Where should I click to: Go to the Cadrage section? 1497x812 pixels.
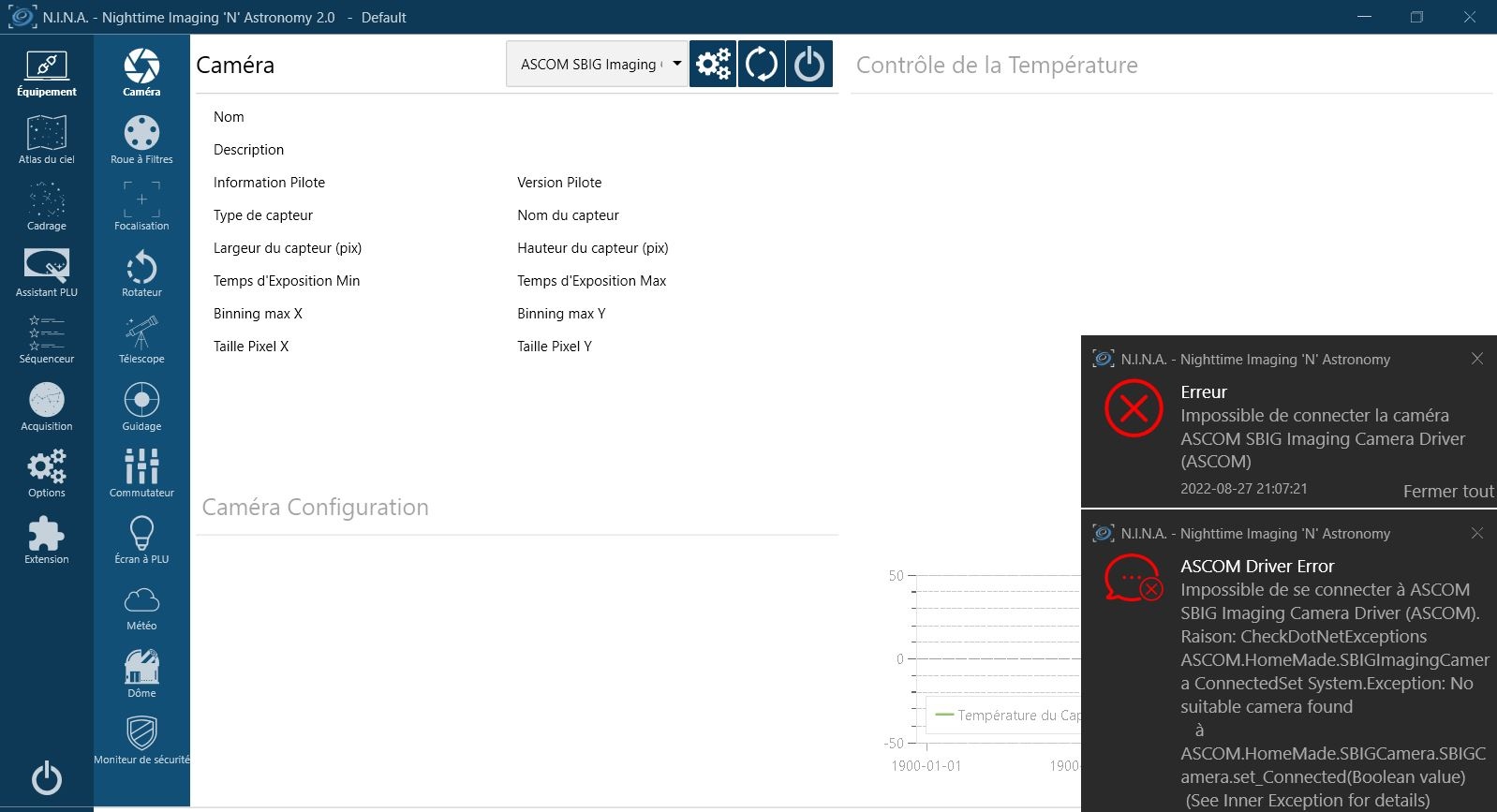(x=47, y=206)
